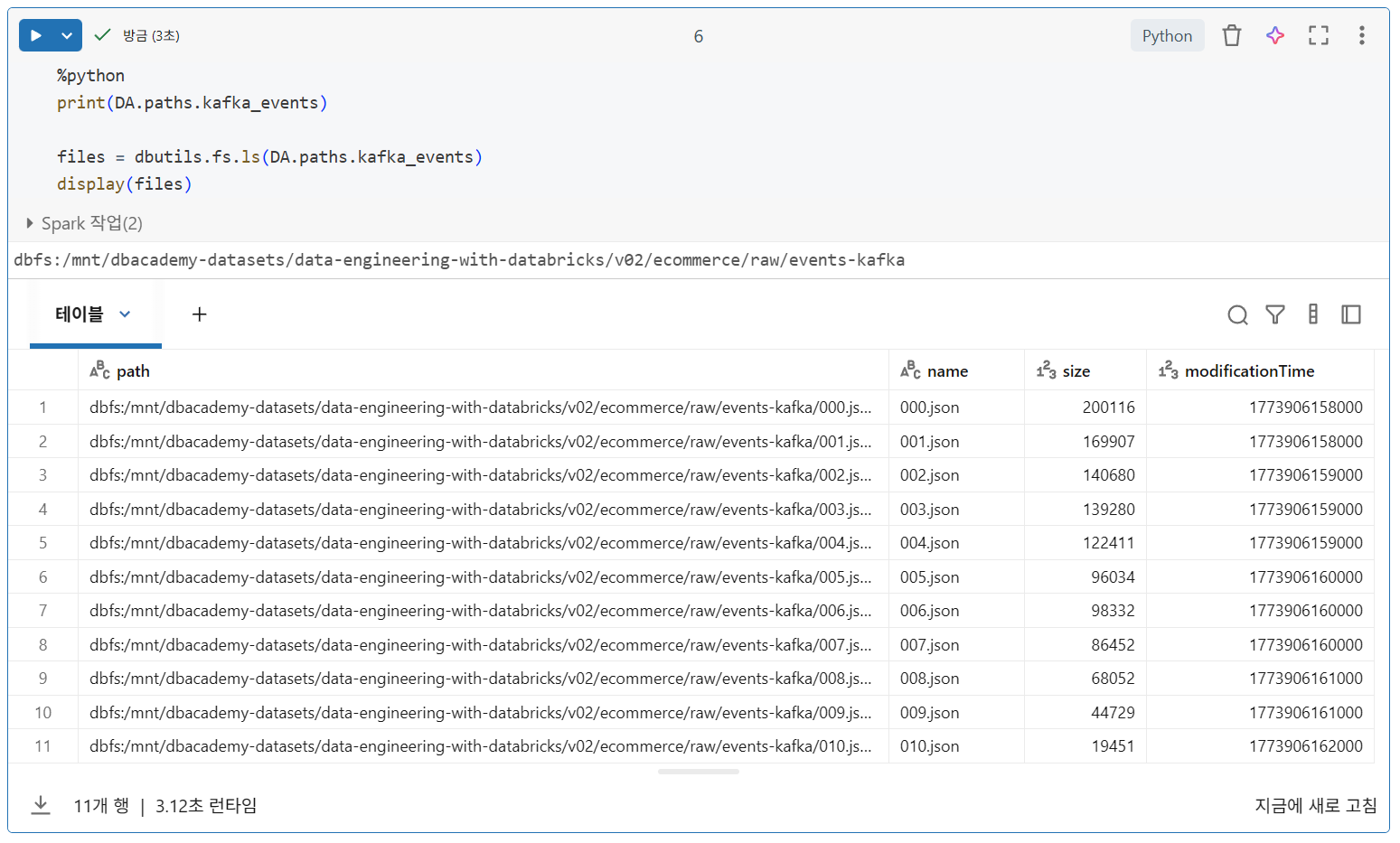Screen dimensions: 1400x843
Task: Click the 지금에 새로 고침 link
Action: pos(1315,805)
